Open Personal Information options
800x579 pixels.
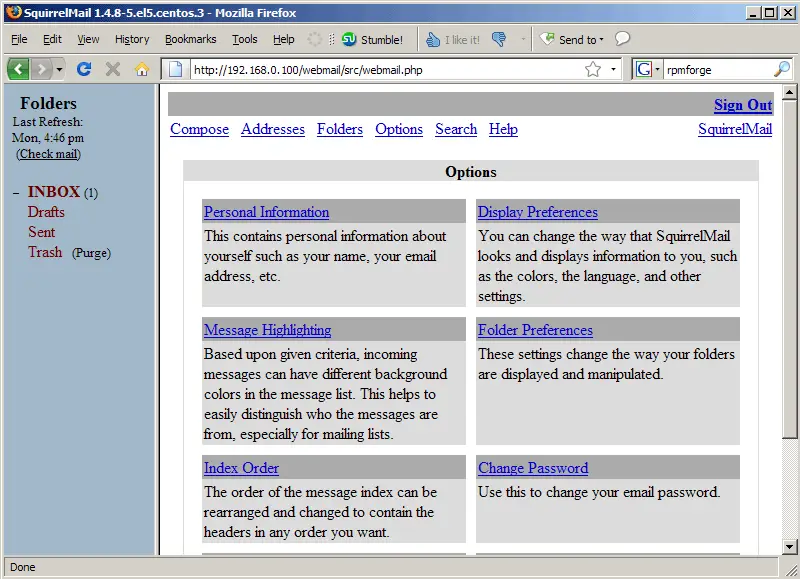266,212
